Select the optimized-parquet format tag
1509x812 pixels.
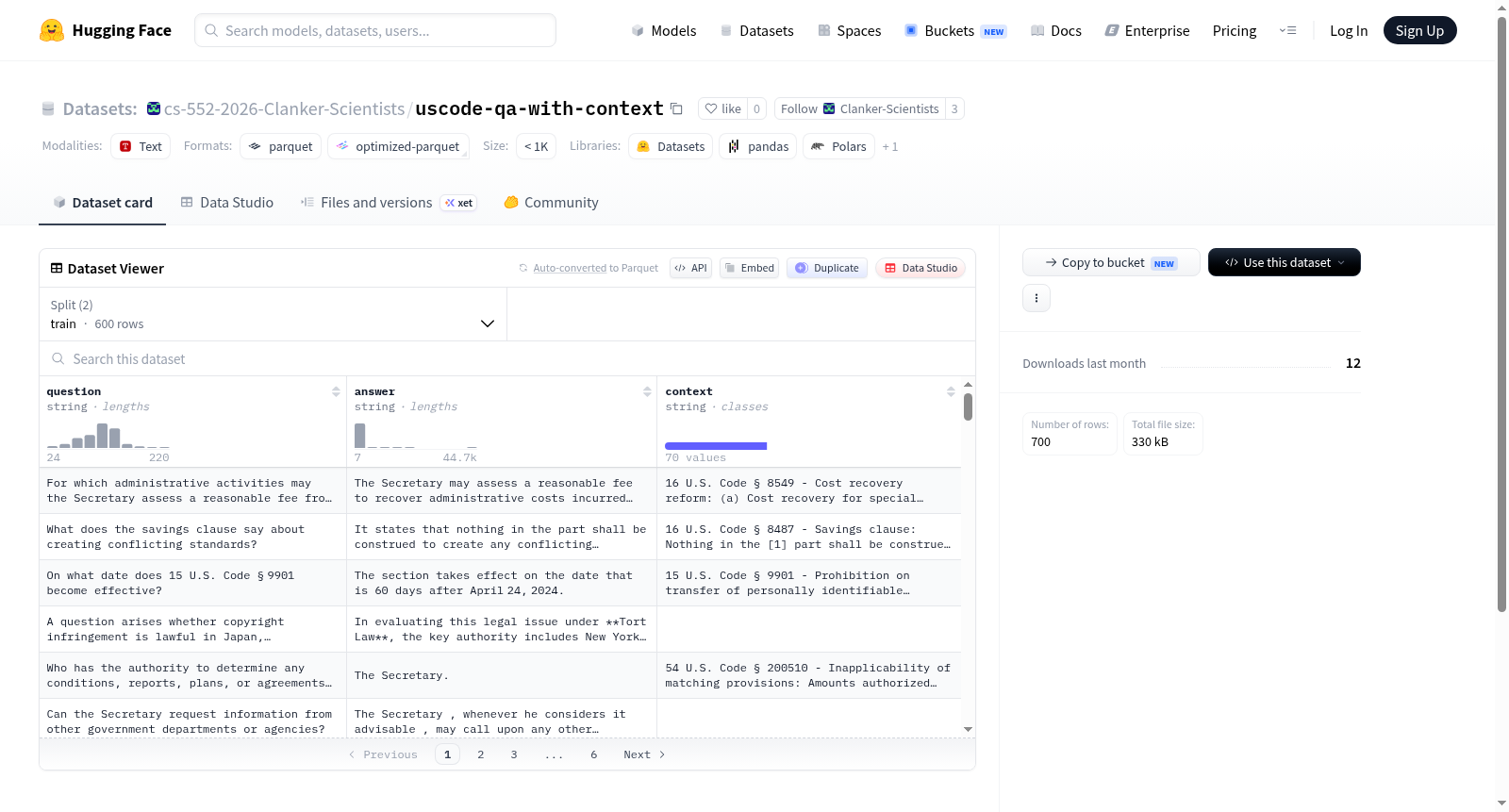pyautogui.click(x=398, y=146)
